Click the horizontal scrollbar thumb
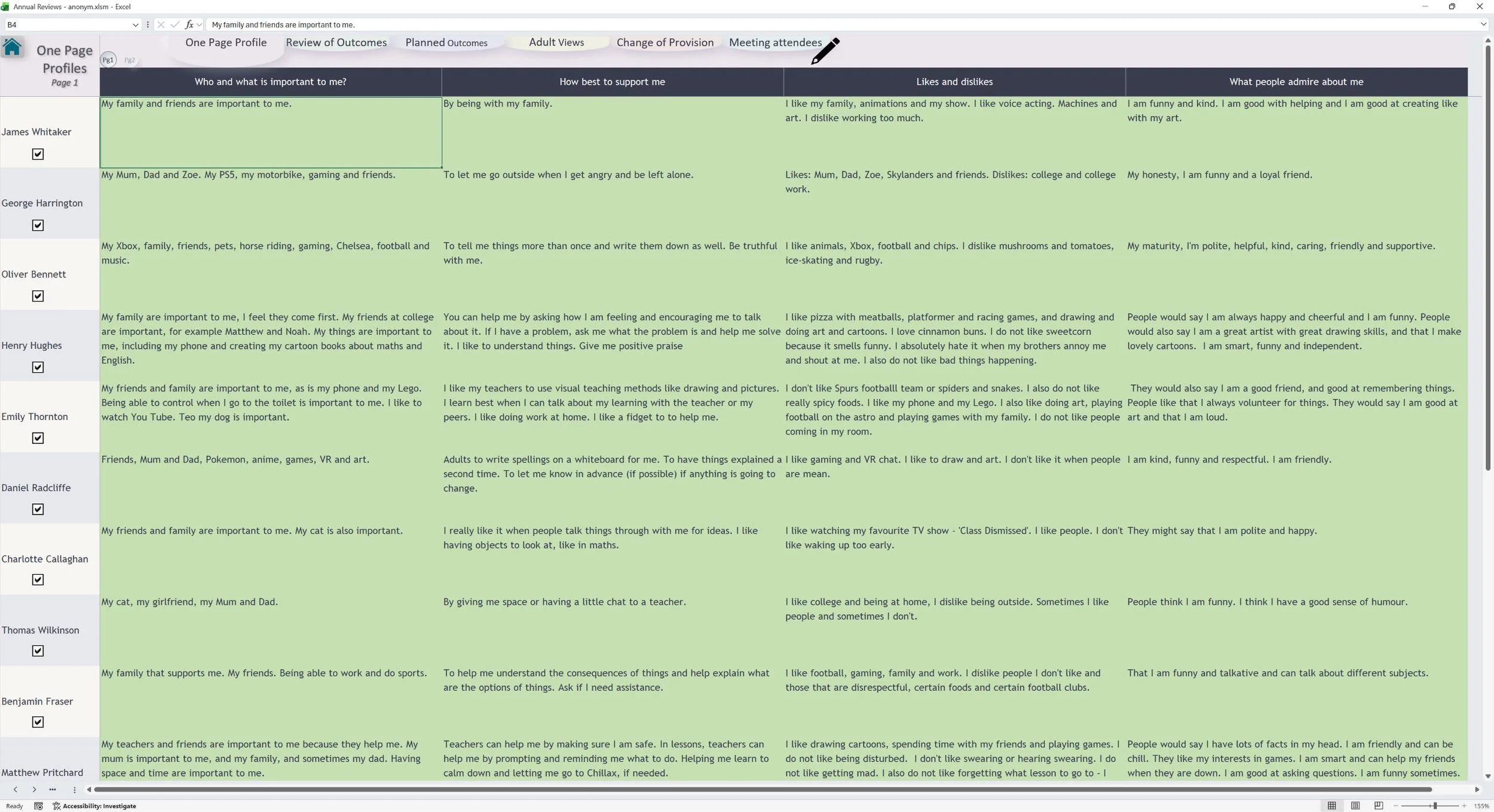1494x812 pixels. point(763,789)
